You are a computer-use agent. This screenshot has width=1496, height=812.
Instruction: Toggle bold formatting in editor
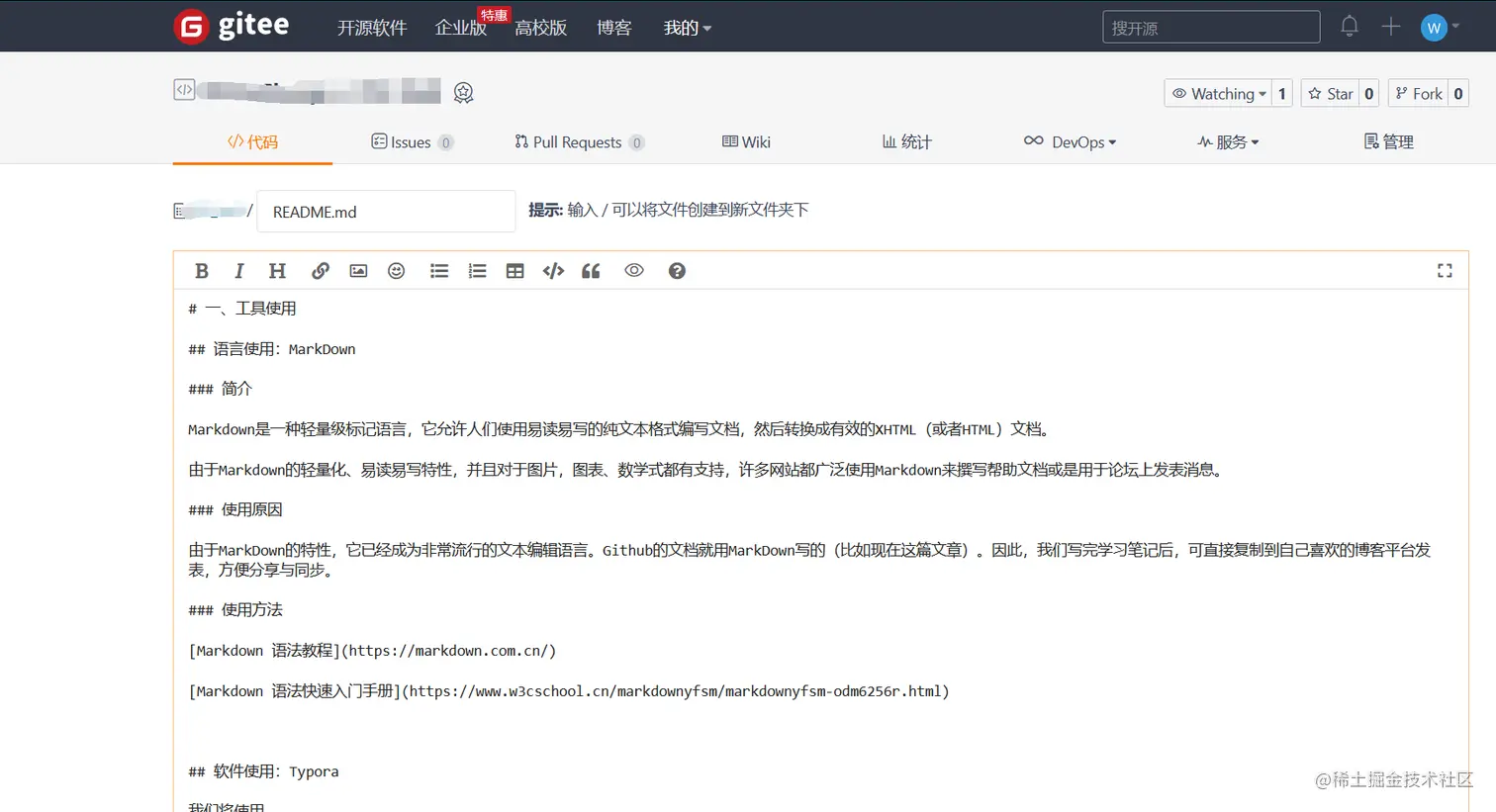tap(202, 271)
